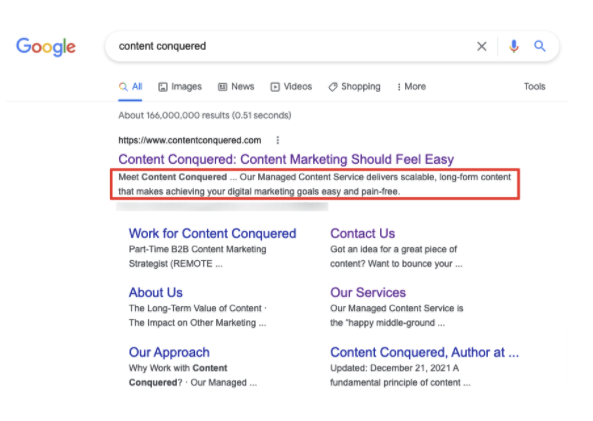The image size is (593, 421).
Task: Start voice search with microphone icon
Action: tap(514, 47)
